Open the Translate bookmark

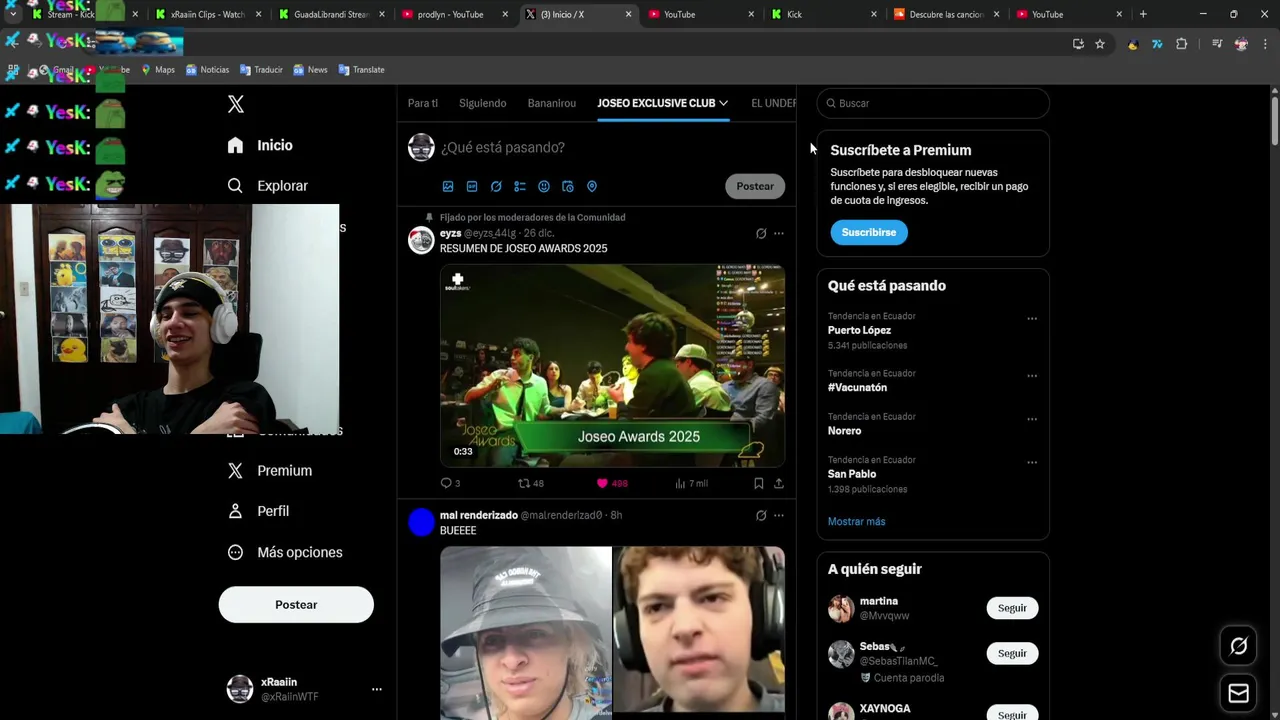pos(361,70)
